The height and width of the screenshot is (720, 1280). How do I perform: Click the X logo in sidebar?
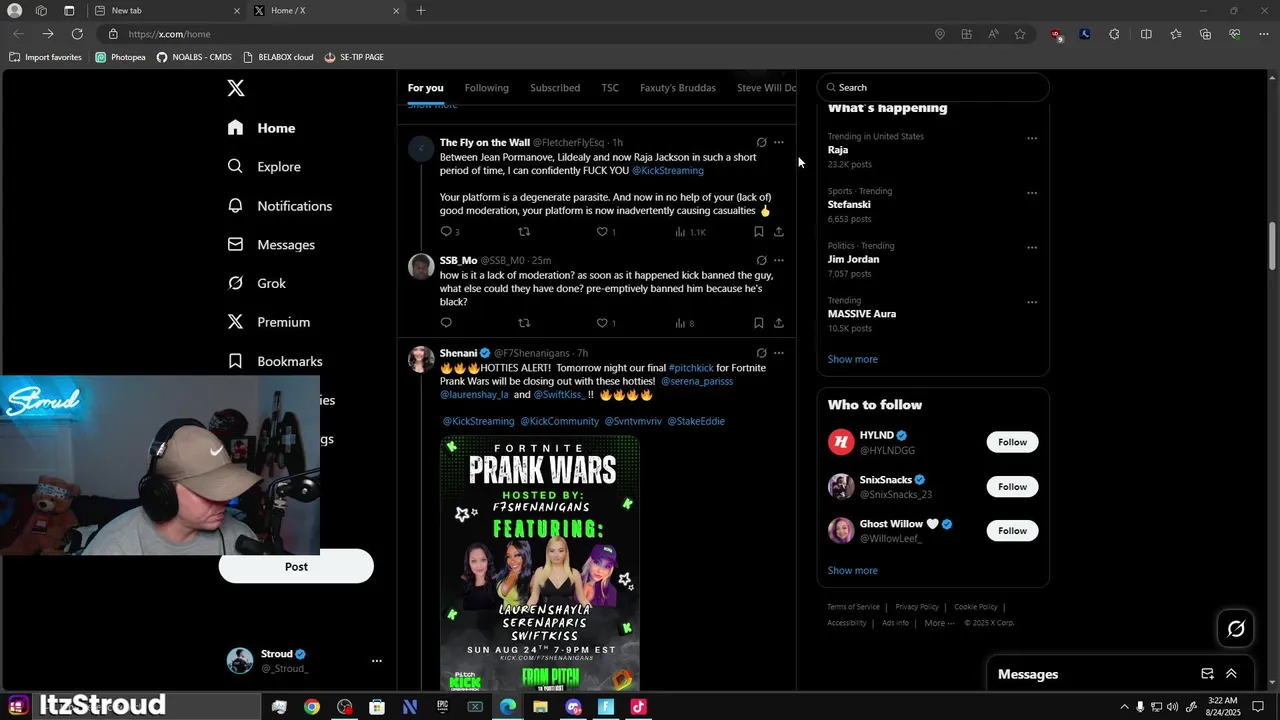click(236, 88)
